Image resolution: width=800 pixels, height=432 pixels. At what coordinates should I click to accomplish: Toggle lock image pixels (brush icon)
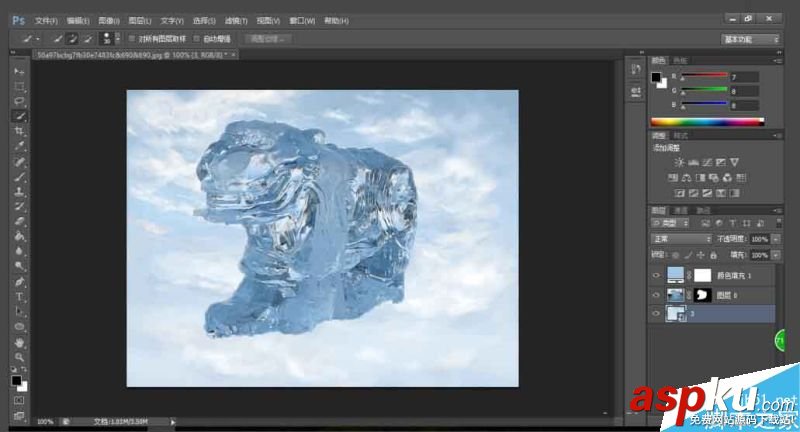click(688, 255)
